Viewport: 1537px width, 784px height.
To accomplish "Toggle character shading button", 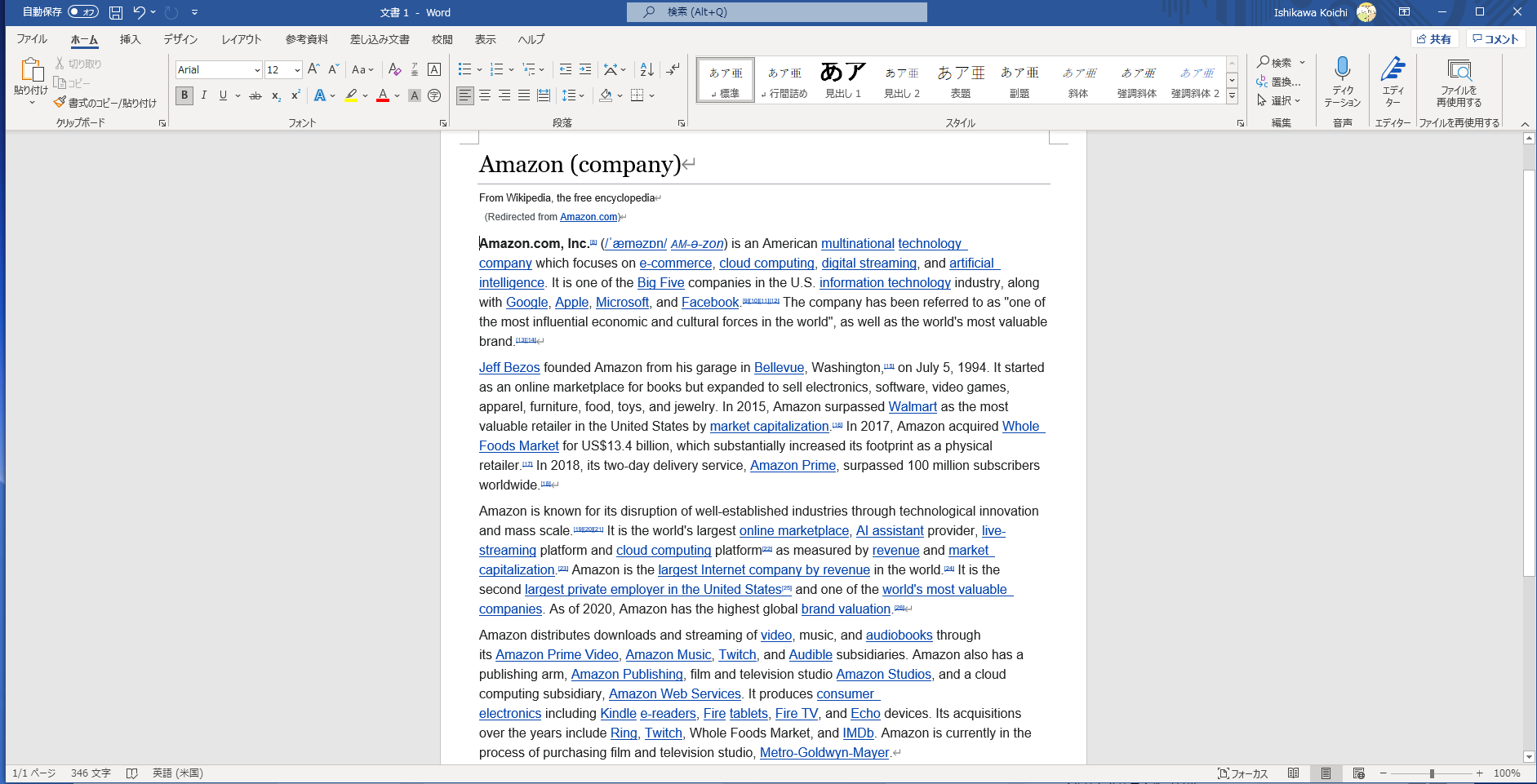I will [x=415, y=95].
